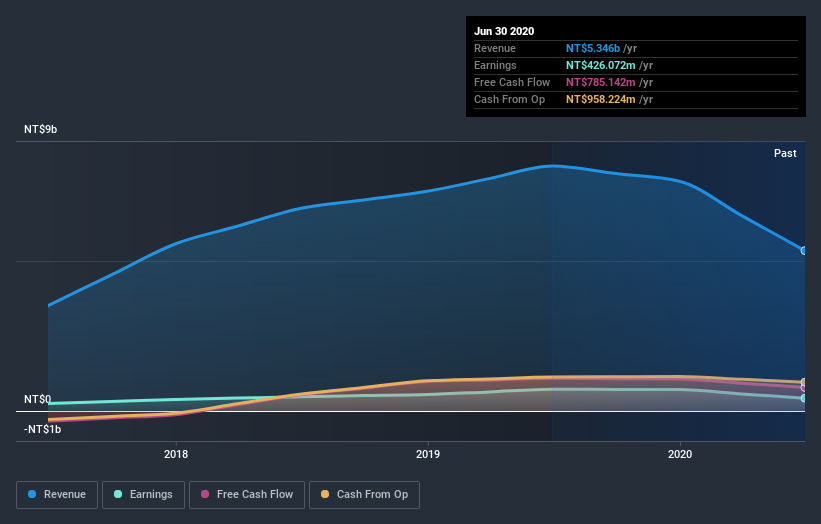Click the -NT$1b y-axis label
Image resolution: width=821 pixels, height=524 pixels.
42,429
